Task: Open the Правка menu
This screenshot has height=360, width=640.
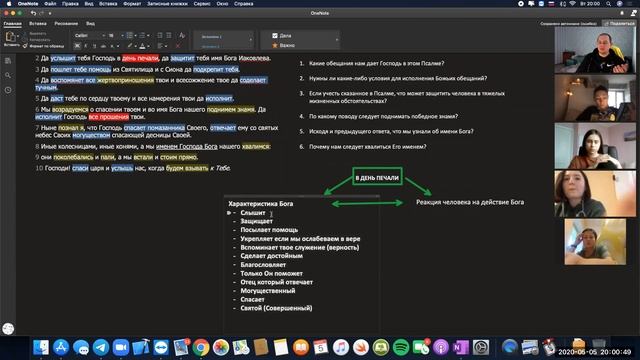Action: [71, 4]
